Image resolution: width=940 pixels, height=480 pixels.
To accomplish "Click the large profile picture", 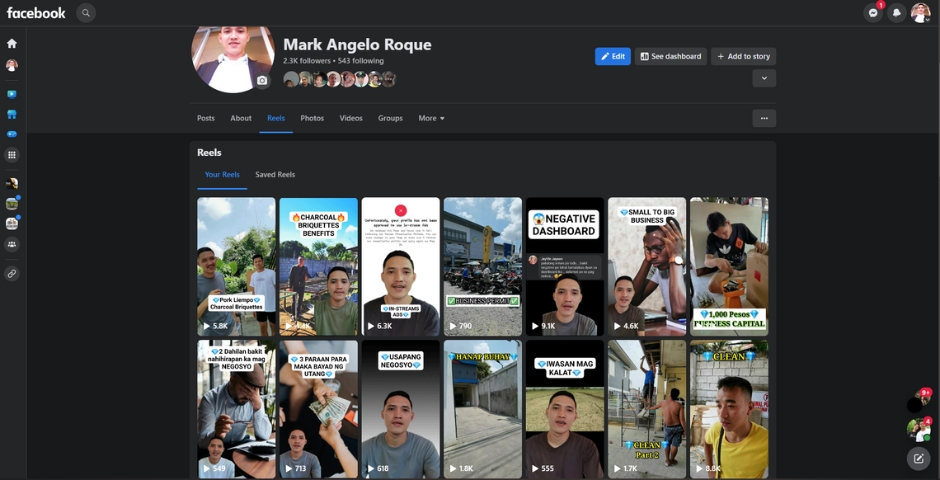I will (233, 59).
